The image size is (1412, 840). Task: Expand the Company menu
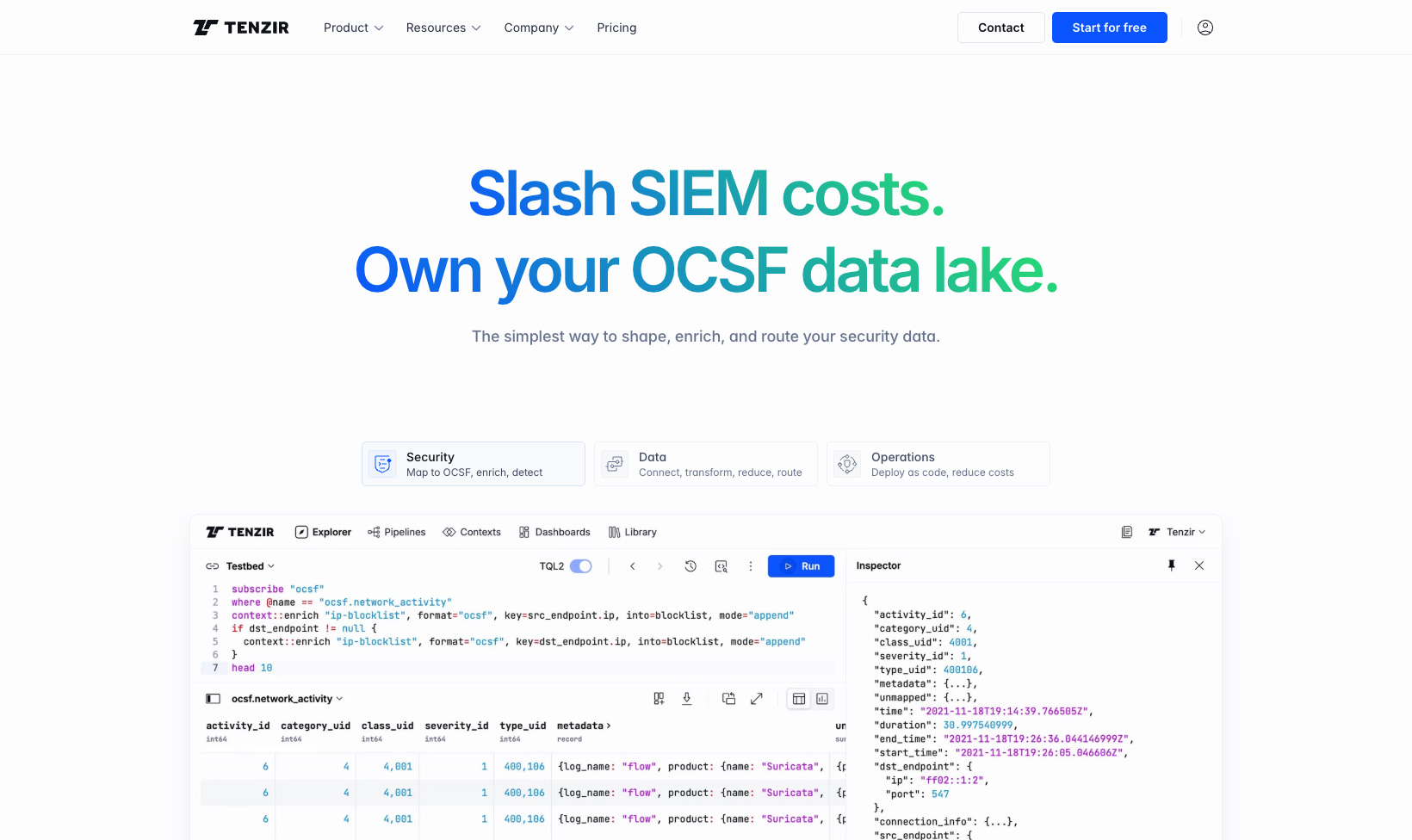point(539,28)
